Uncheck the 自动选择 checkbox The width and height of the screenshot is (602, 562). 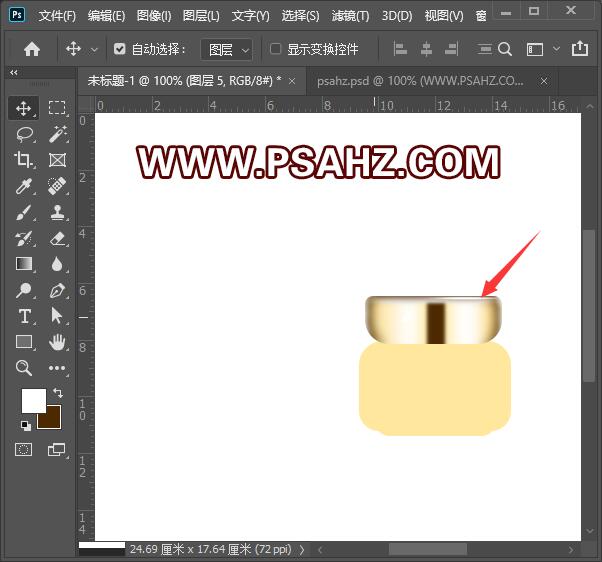coord(119,49)
